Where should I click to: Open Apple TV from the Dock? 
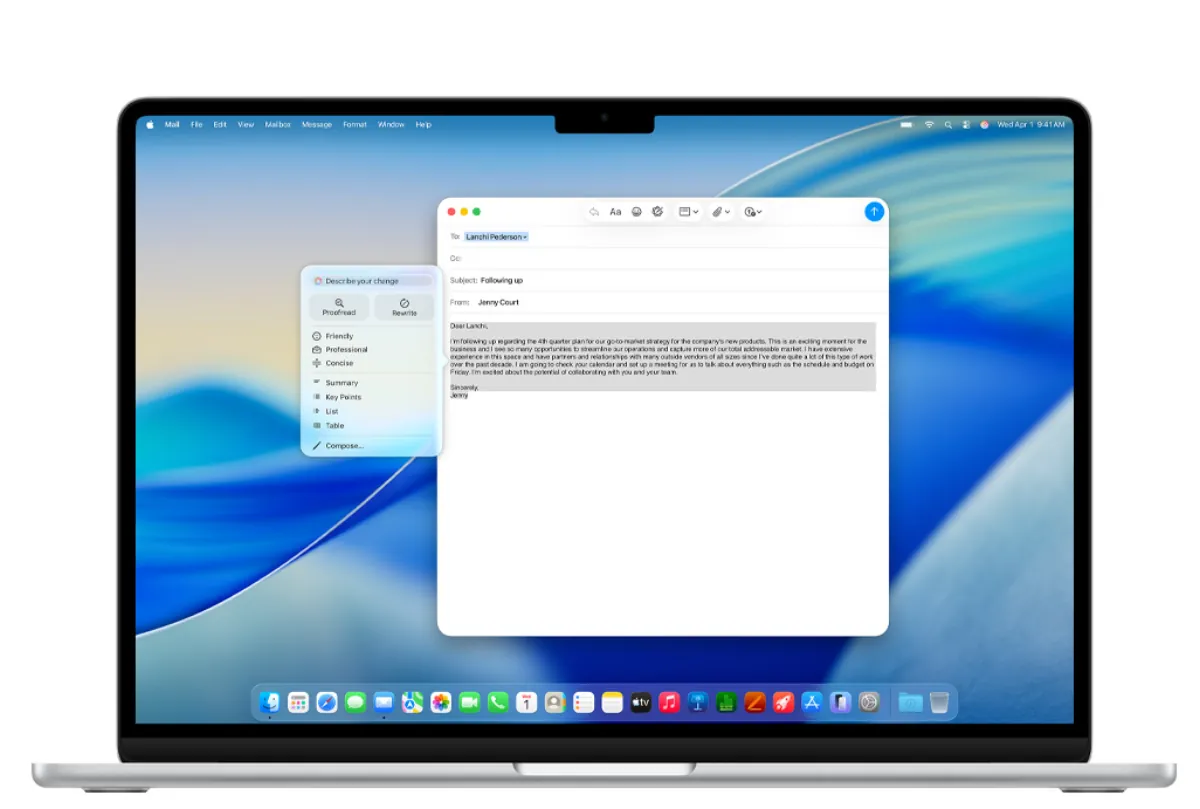(641, 703)
